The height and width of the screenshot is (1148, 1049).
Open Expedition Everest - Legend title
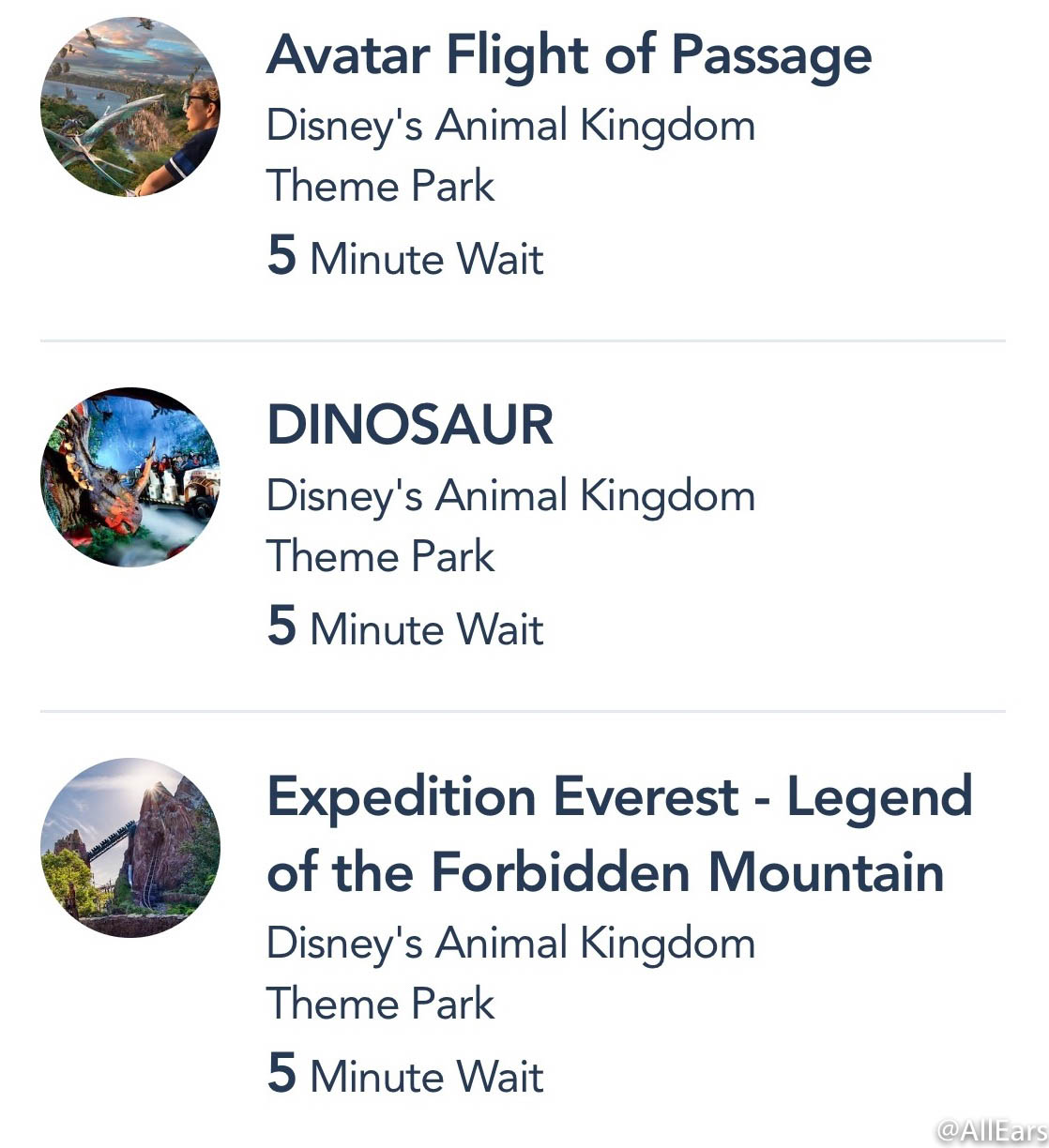click(619, 797)
